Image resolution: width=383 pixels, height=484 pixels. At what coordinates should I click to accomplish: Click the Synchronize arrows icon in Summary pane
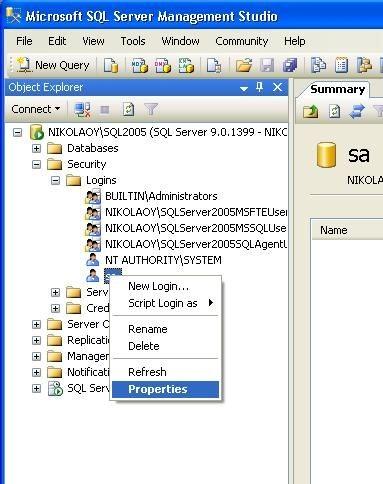pyautogui.click(x=357, y=111)
